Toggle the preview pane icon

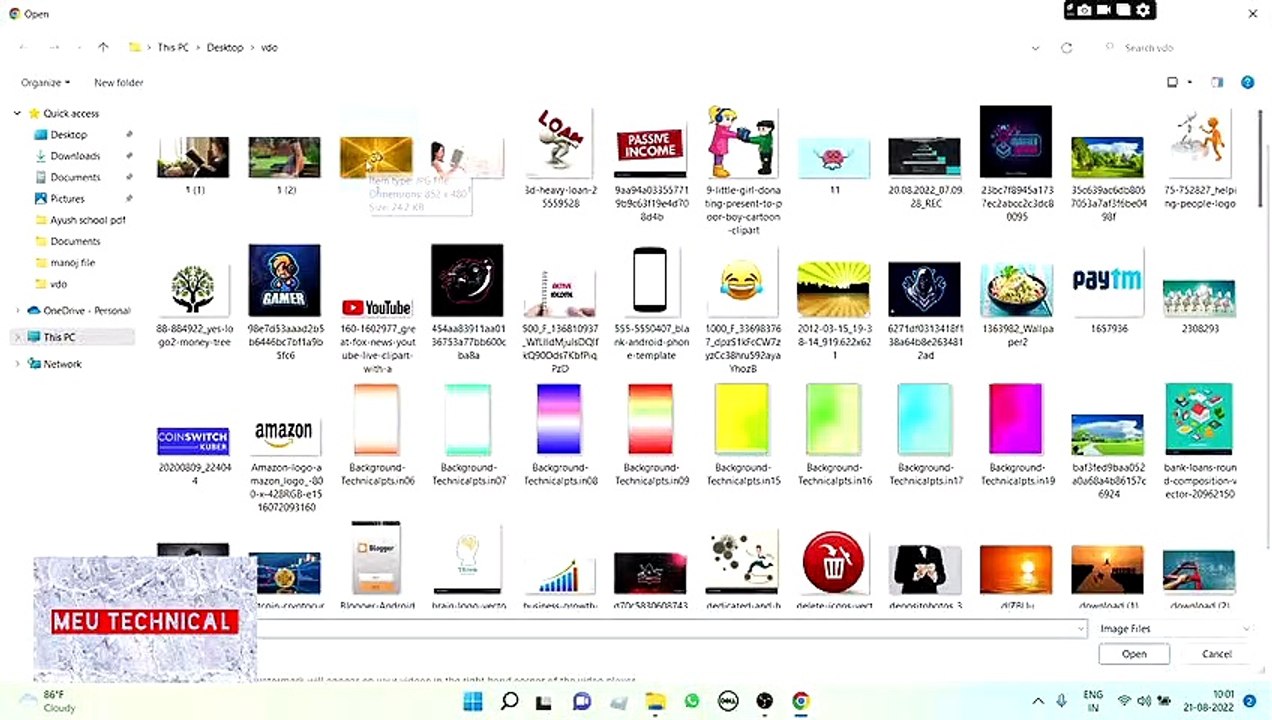(x=1217, y=83)
